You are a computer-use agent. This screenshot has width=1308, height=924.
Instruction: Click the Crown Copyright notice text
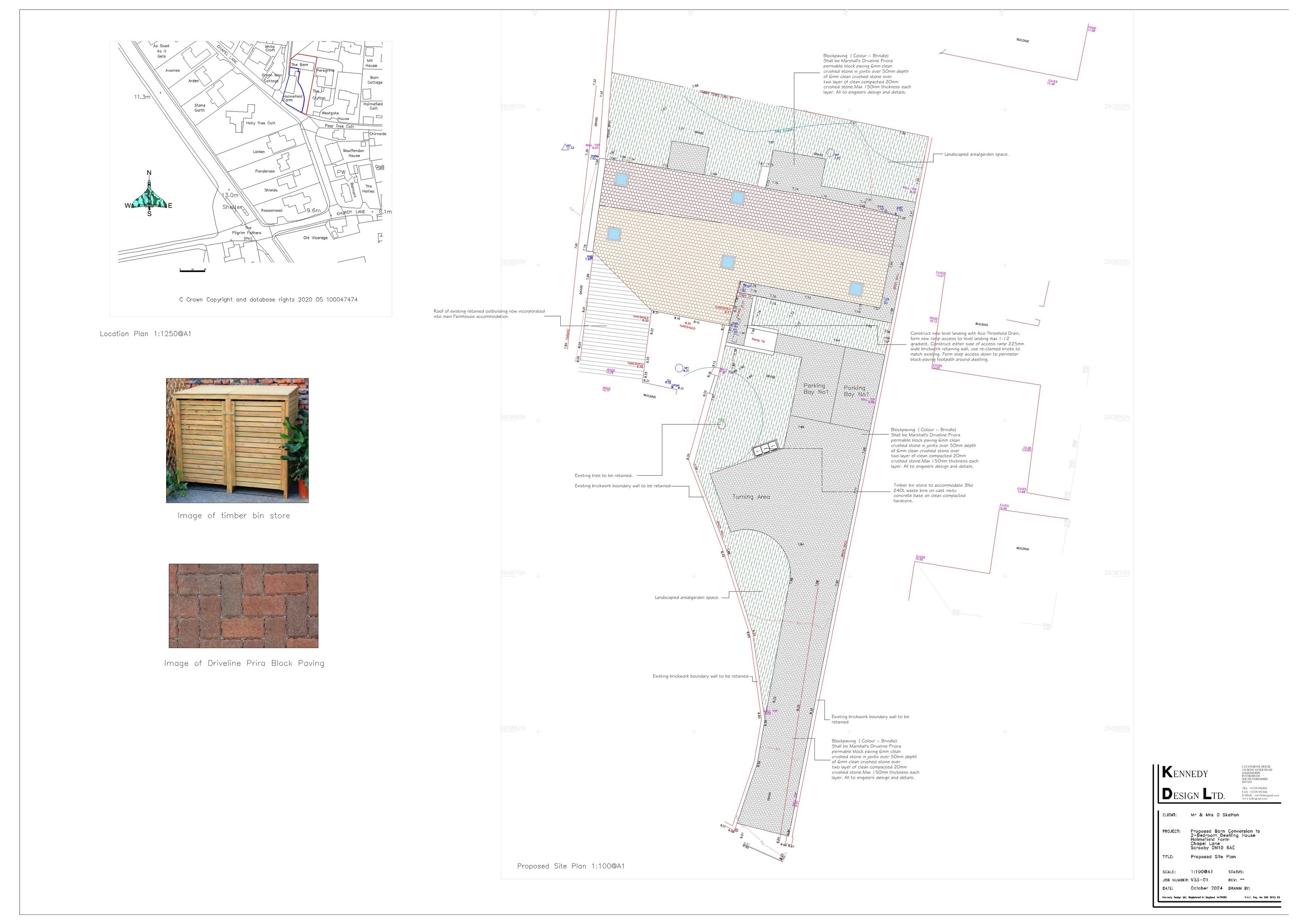point(268,300)
